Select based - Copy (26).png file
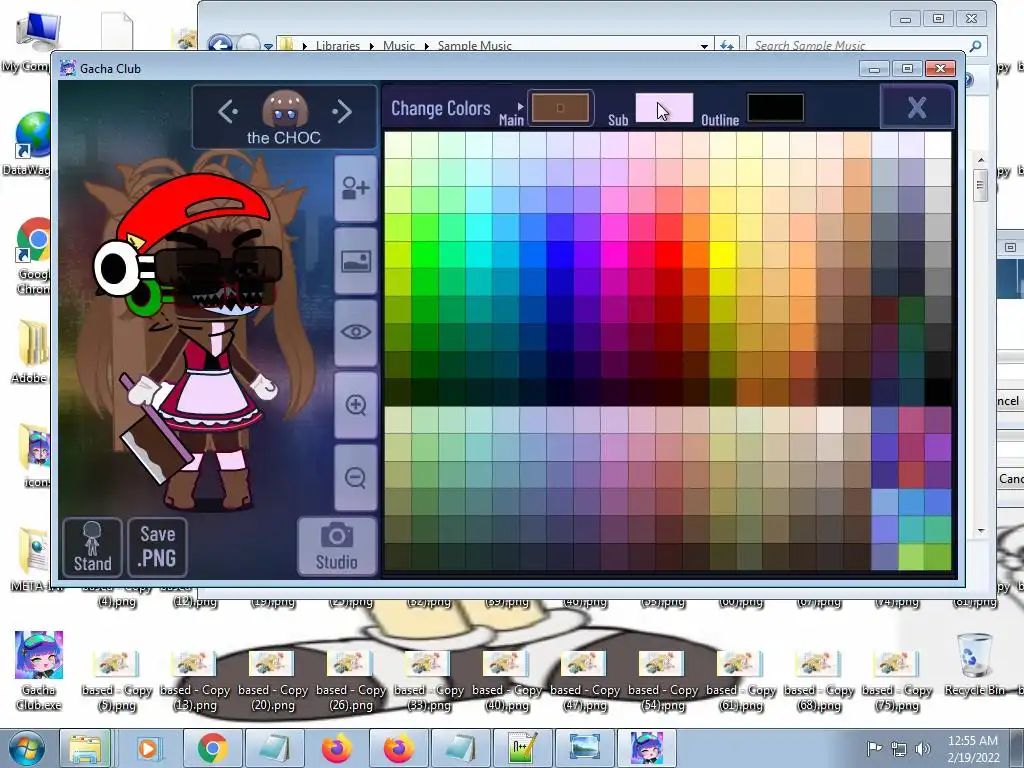The width and height of the screenshot is (1024, 768). [x=351, y=680]
